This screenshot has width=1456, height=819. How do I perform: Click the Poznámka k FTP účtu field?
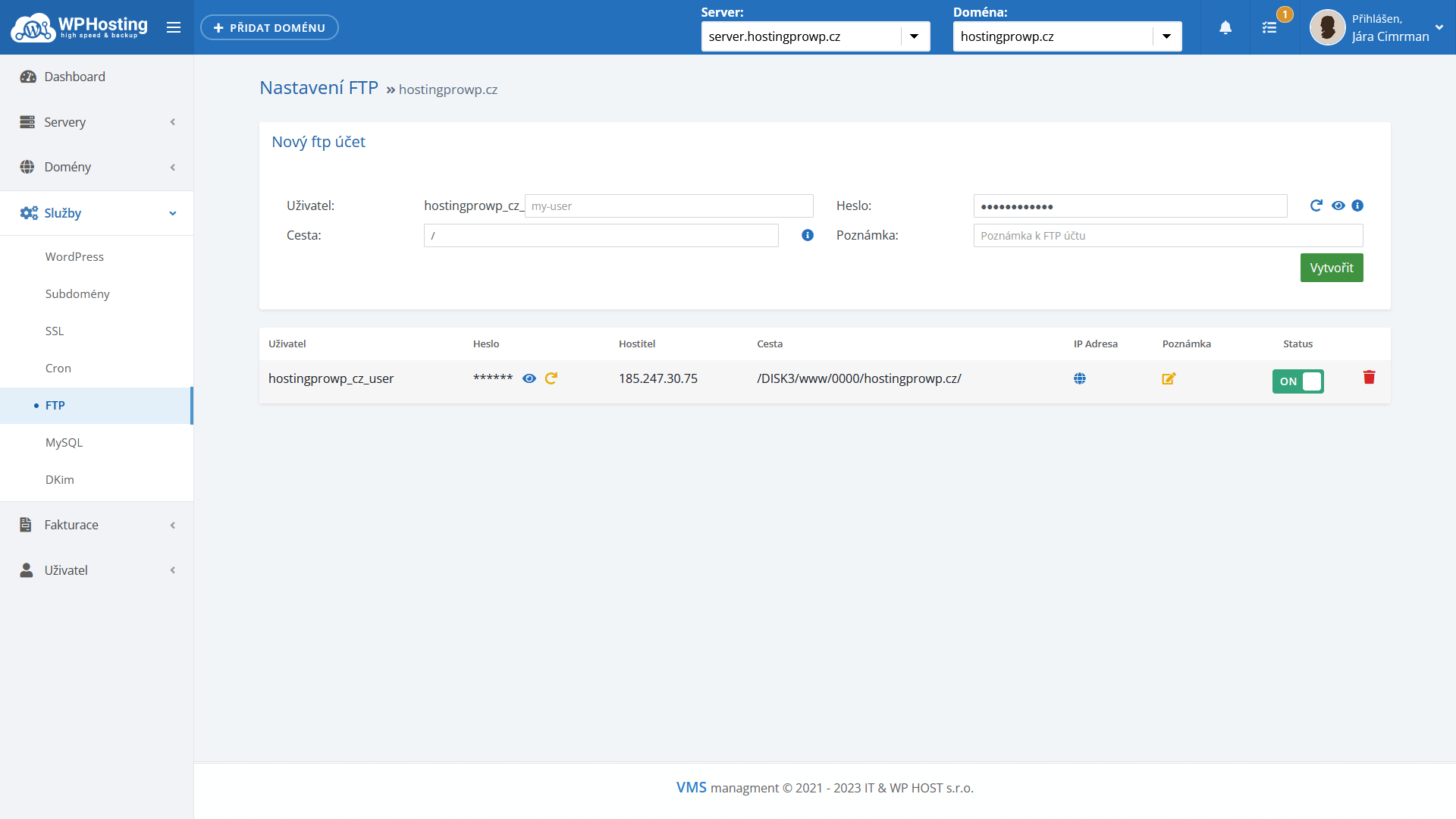pyautogui.click(x=1168, y=236)
